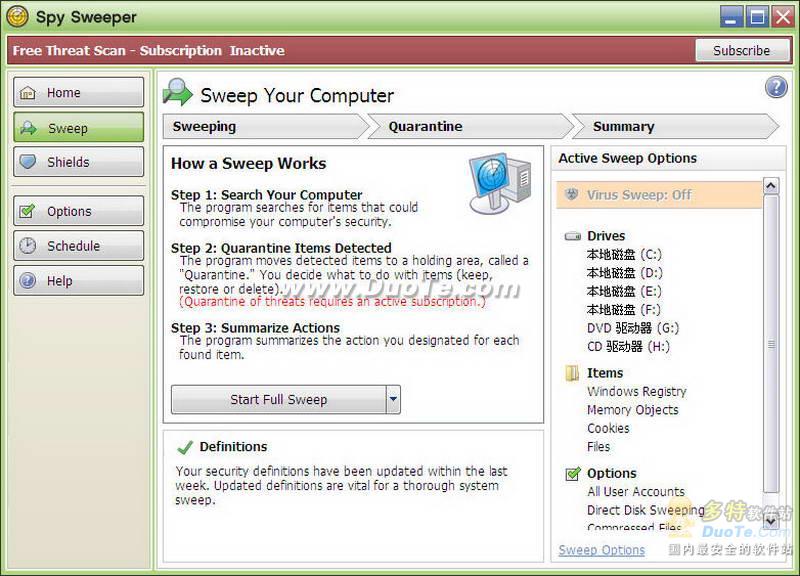The height and width of the screenshot is (576, 800).
Task: Select the drive (C:) entry
Action: [x=624, y=254]
